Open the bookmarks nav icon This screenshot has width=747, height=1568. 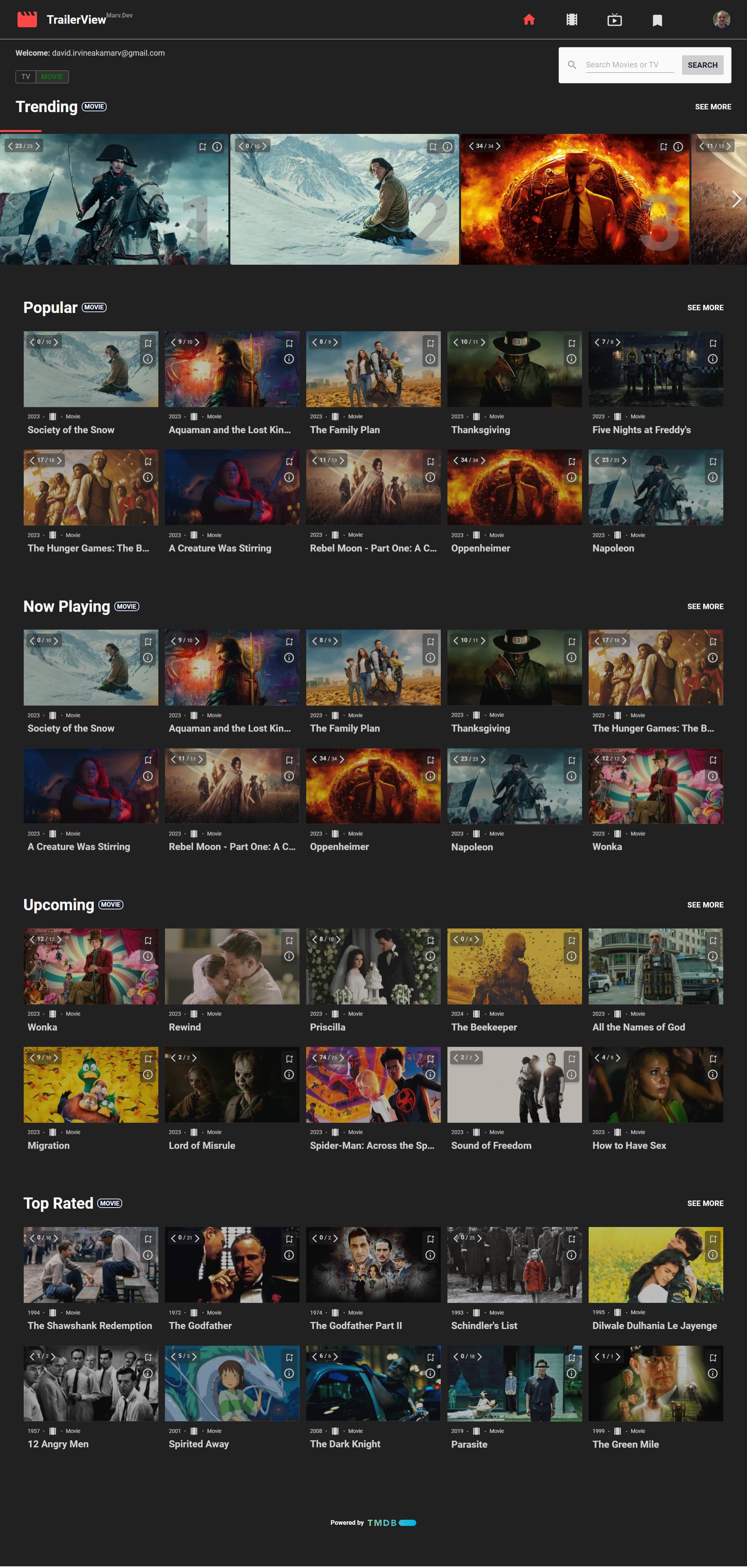(657, 21)
